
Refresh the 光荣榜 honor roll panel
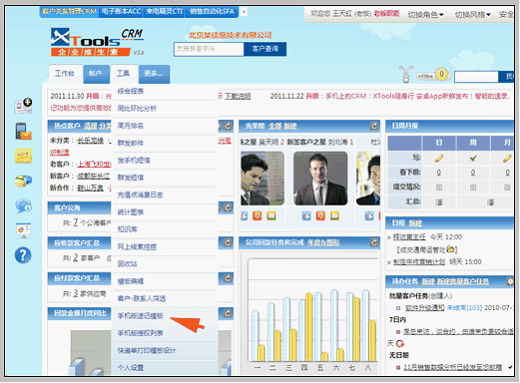374,126
